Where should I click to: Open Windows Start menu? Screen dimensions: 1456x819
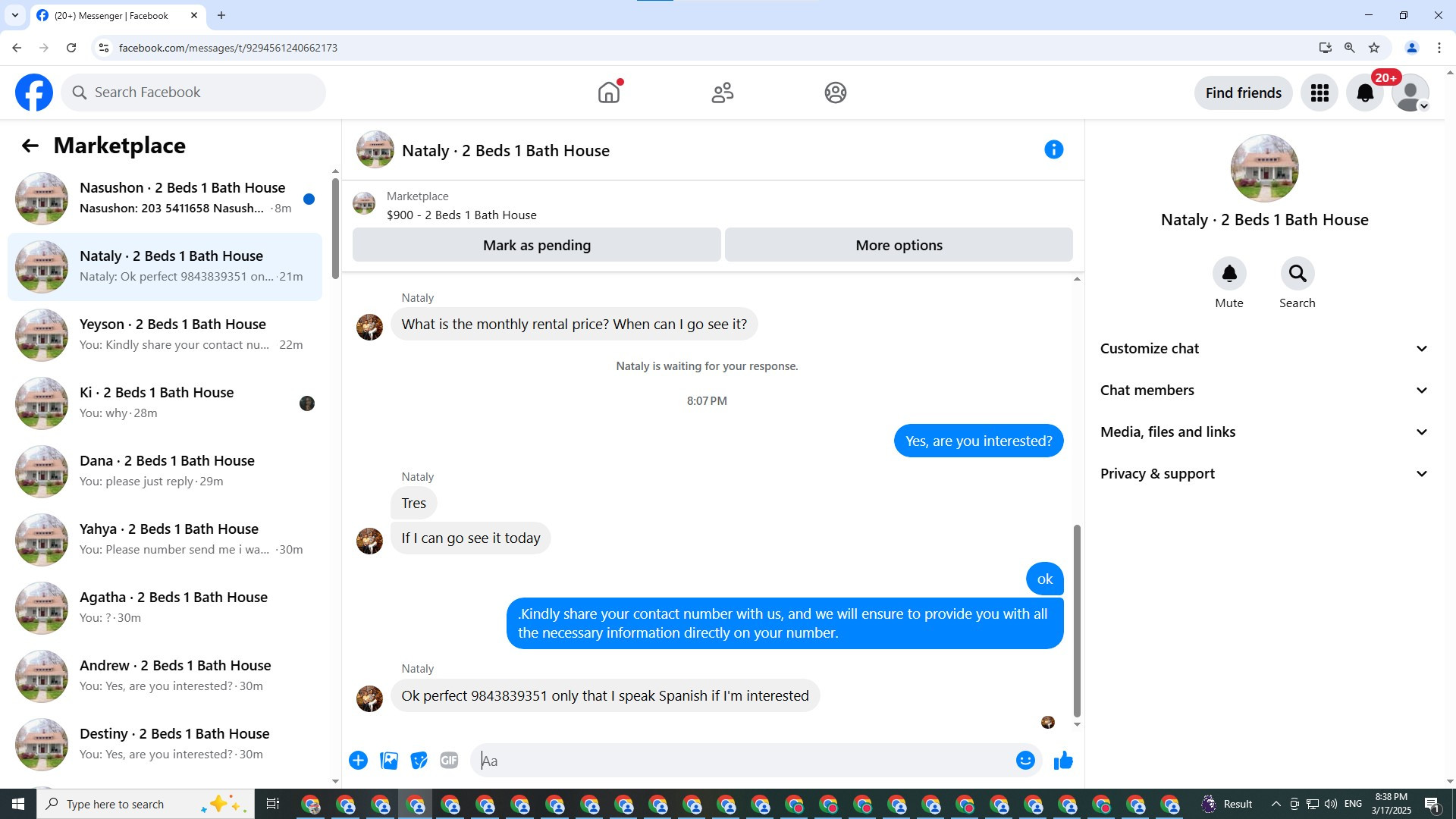pyautogui.click(x=18, y=804)
